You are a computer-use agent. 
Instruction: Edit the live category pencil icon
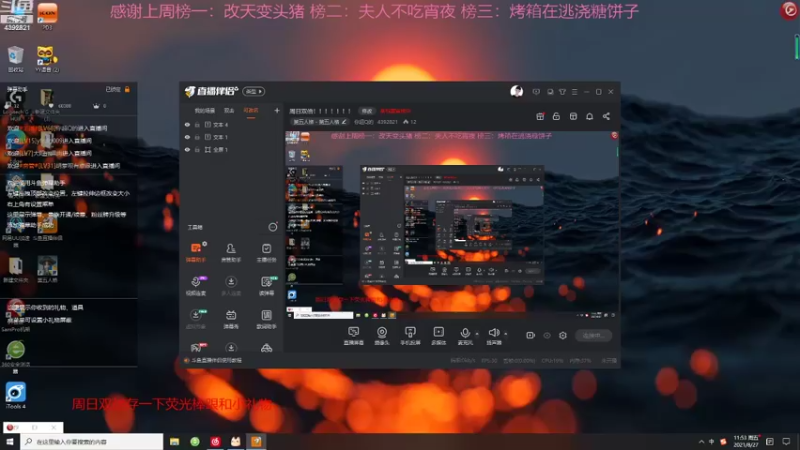pos(344,122)
